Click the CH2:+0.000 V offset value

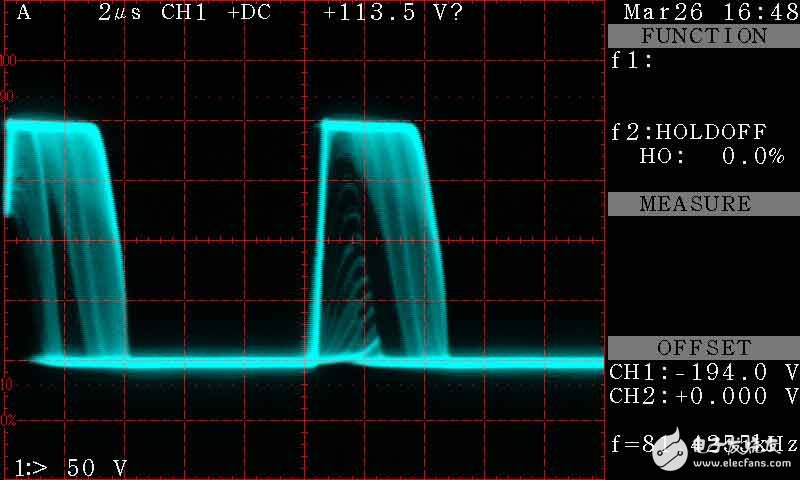pyautogui.click(x=704, y=396)
